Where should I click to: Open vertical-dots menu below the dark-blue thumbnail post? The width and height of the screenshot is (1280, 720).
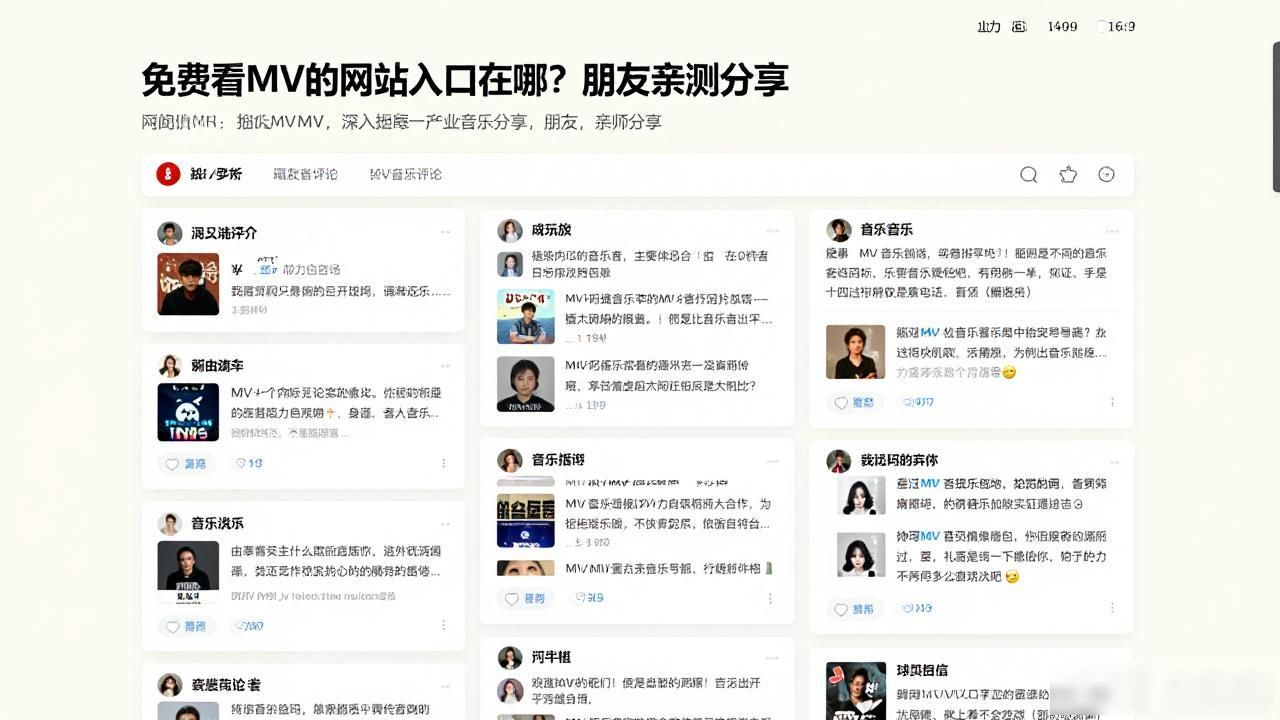coord(770,598)
